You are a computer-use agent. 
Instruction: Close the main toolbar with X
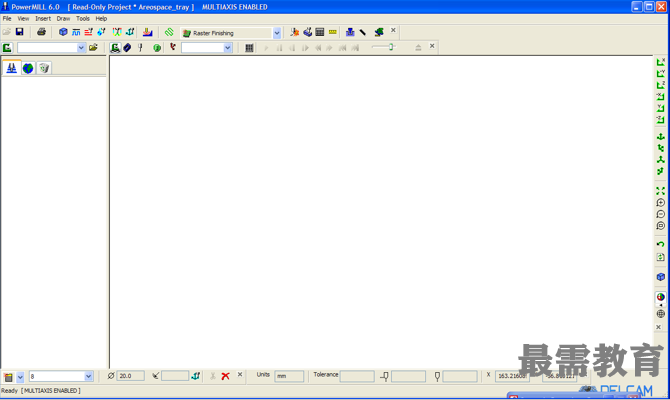coord(393,30)
